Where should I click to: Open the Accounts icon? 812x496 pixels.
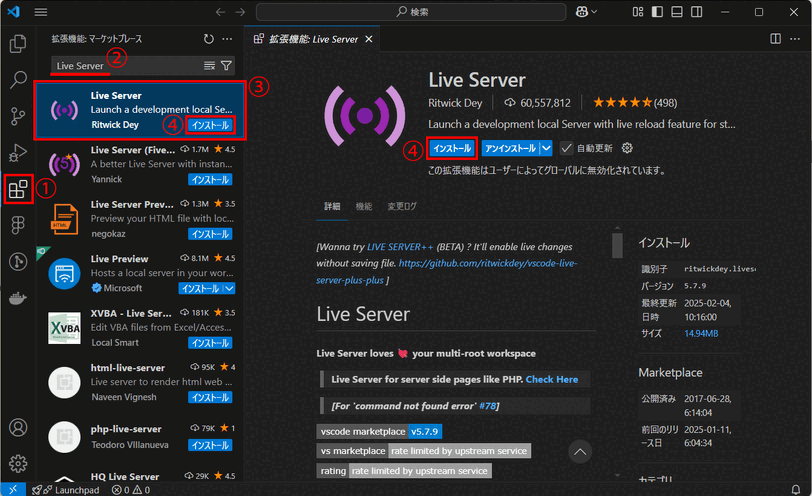tap(18, 428)
